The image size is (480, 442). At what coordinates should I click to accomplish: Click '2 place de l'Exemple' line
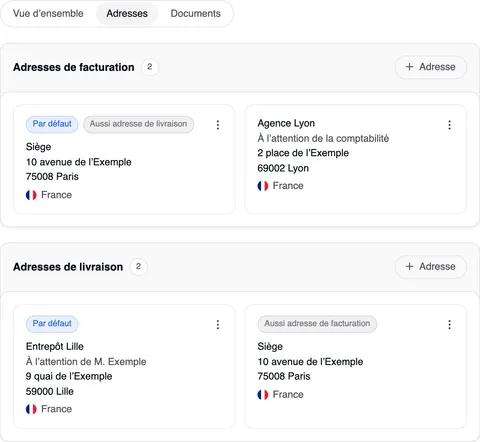[x=303, y=153]
